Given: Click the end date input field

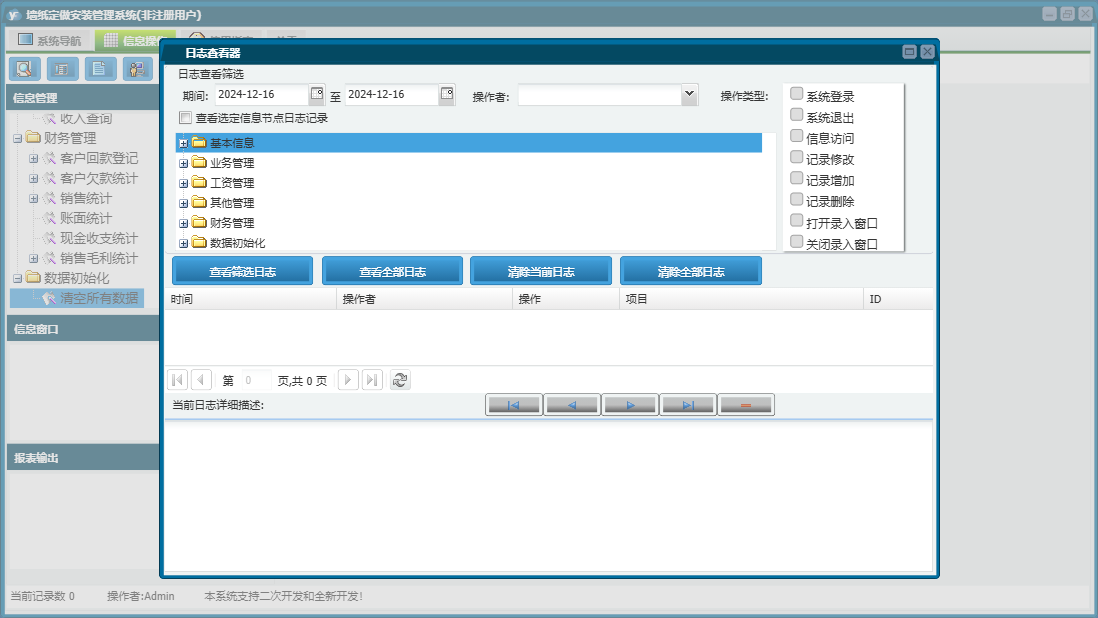Looking at the screenshot, I should 392,94.
